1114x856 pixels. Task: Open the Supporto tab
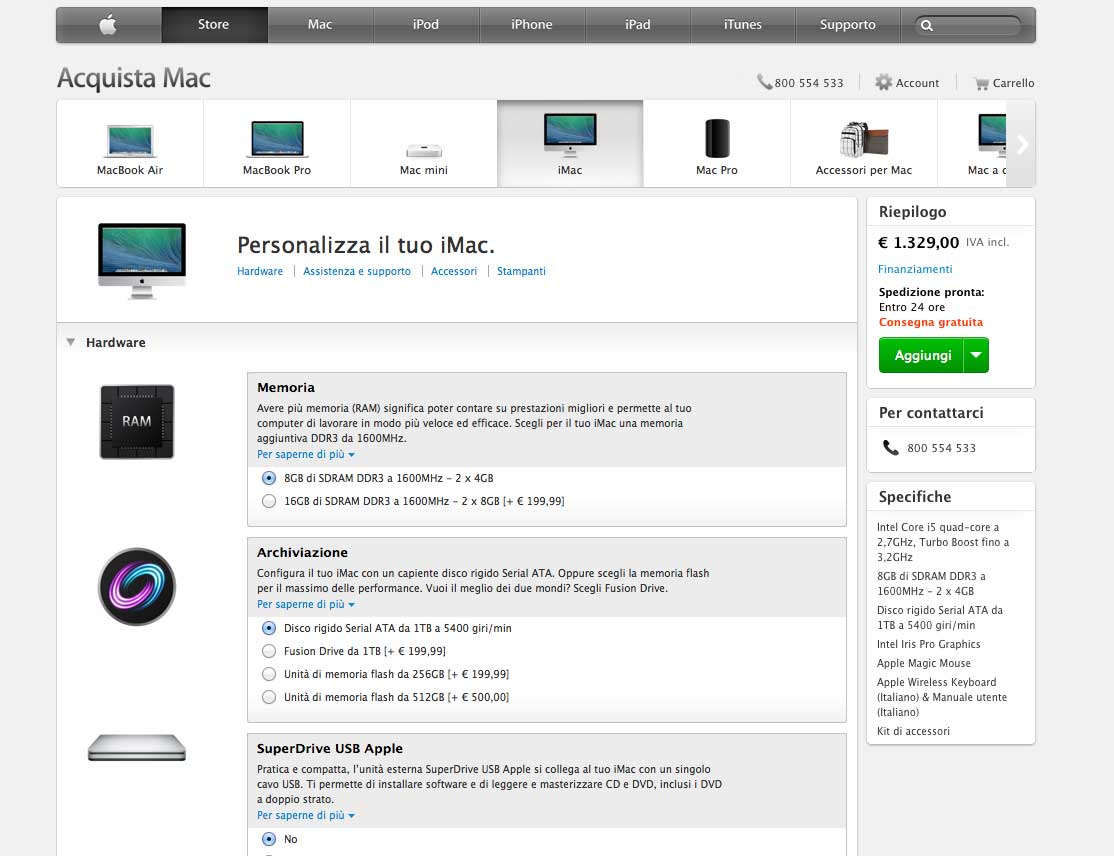(848, 25)
